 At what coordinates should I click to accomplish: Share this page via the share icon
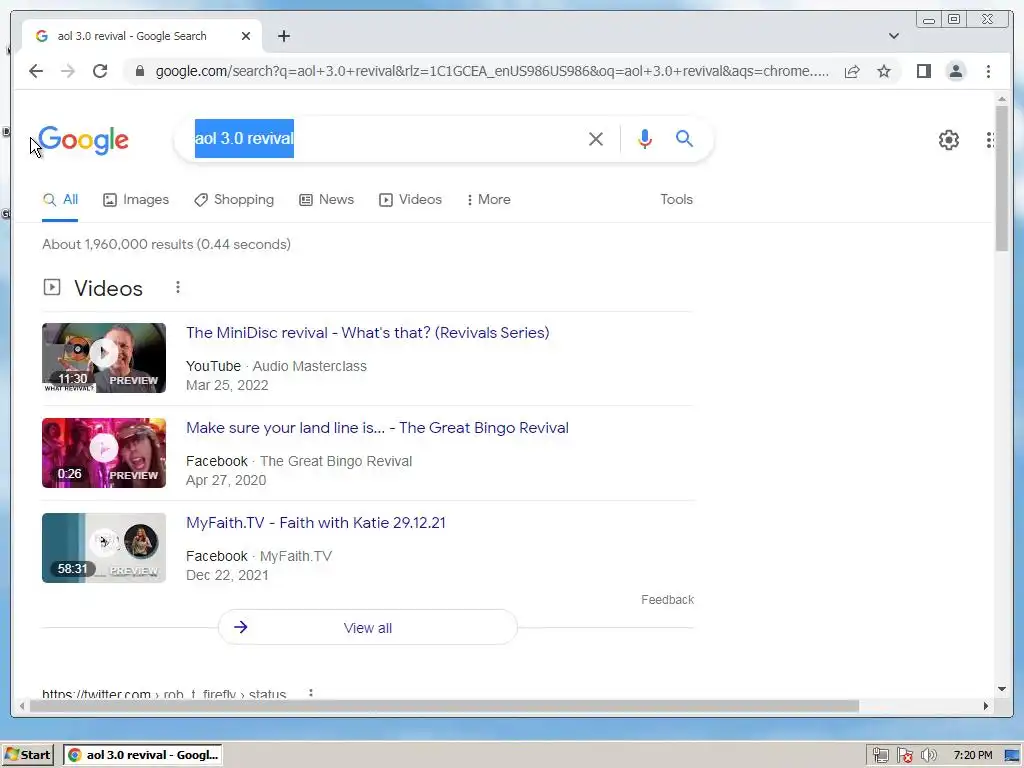852,71
